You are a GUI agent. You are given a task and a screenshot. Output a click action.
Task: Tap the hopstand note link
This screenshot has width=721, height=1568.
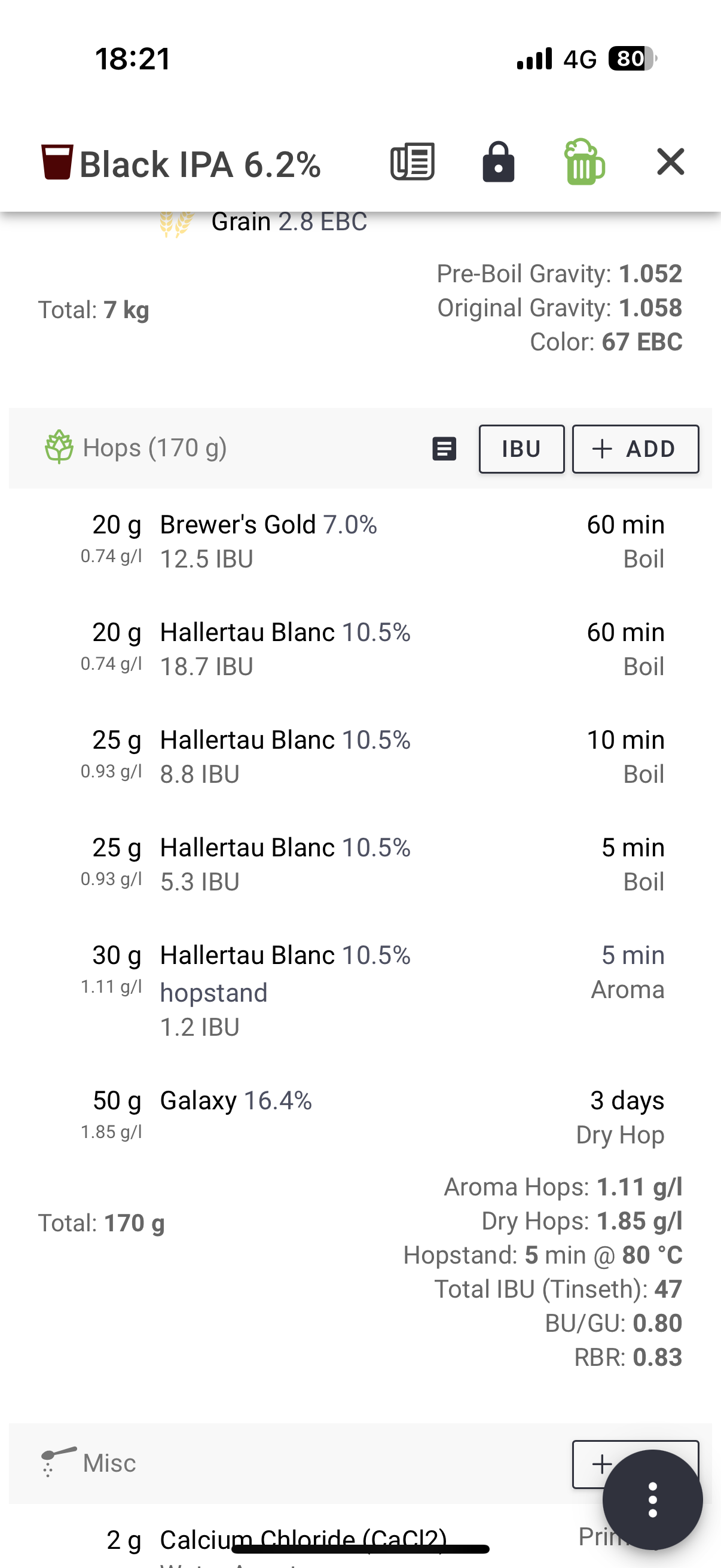(213, 993)
